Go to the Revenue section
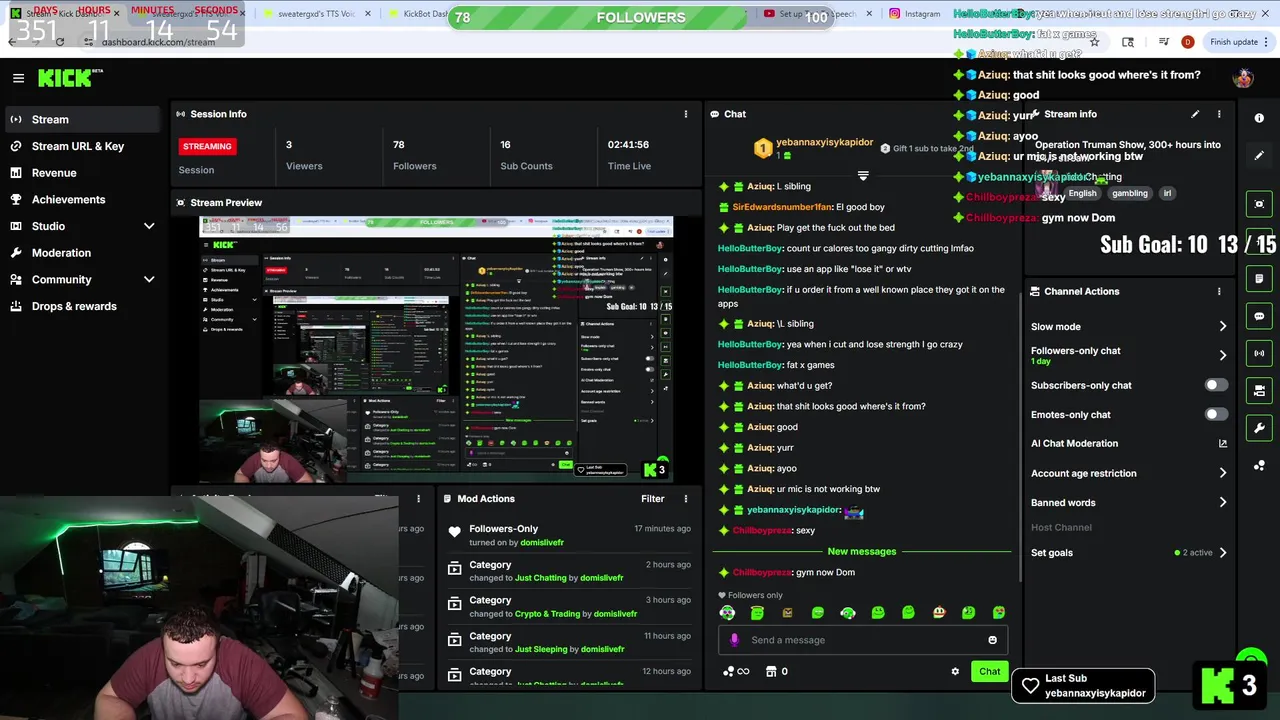This screenshot has height=720, width=1280. pyautogui.click(x=80, y=173)
